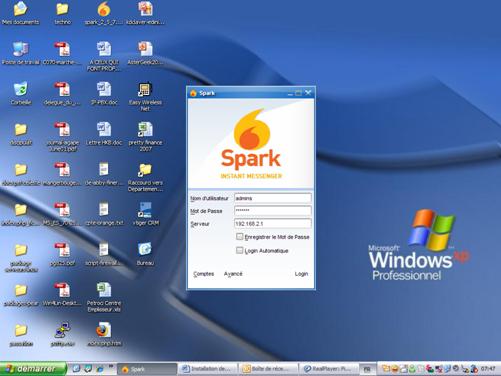
Task: Select the Mes documents desktop icon
Action: click(21, 13)
